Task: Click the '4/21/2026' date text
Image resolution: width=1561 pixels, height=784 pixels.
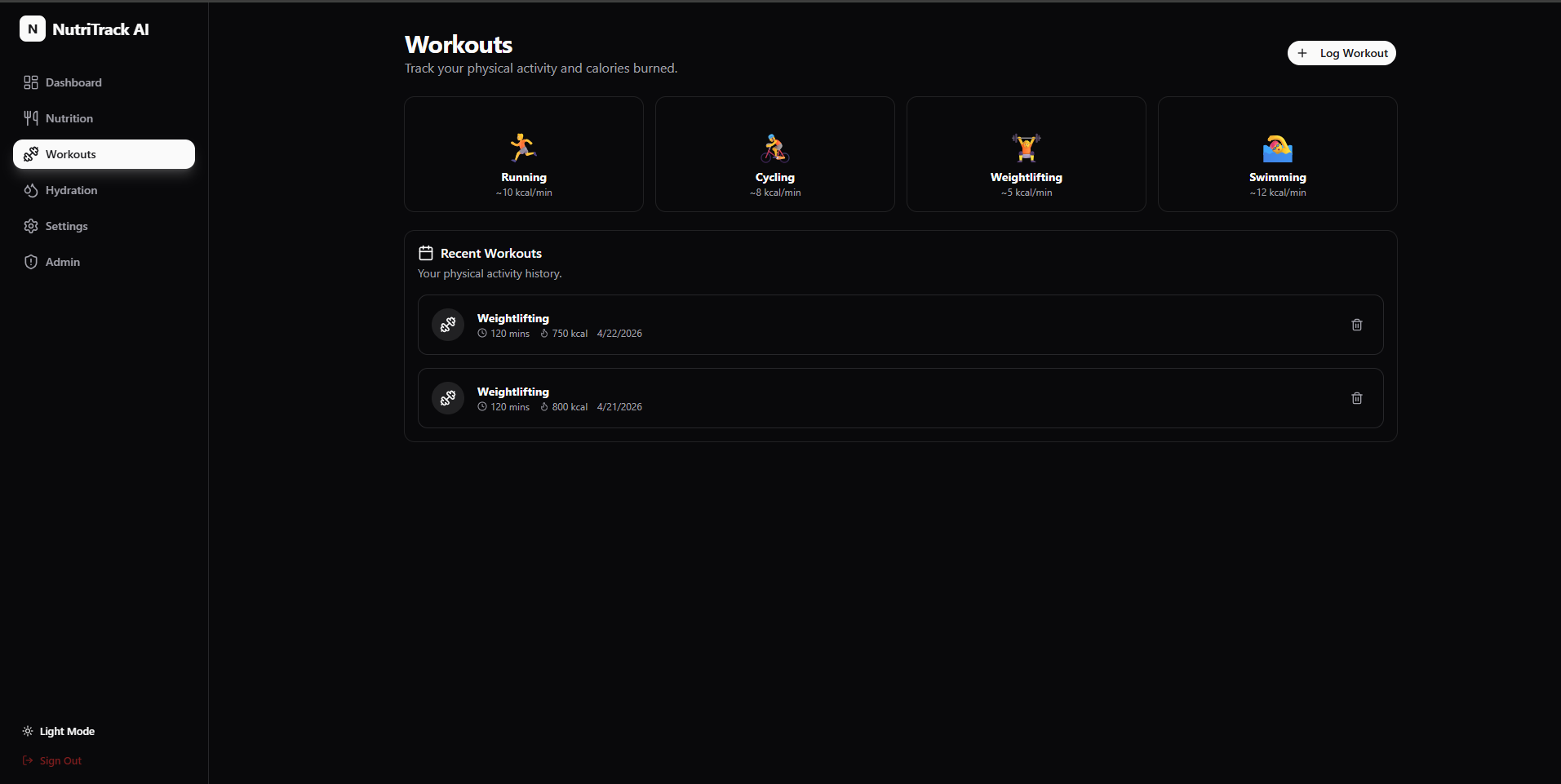Action: [619, 407]
